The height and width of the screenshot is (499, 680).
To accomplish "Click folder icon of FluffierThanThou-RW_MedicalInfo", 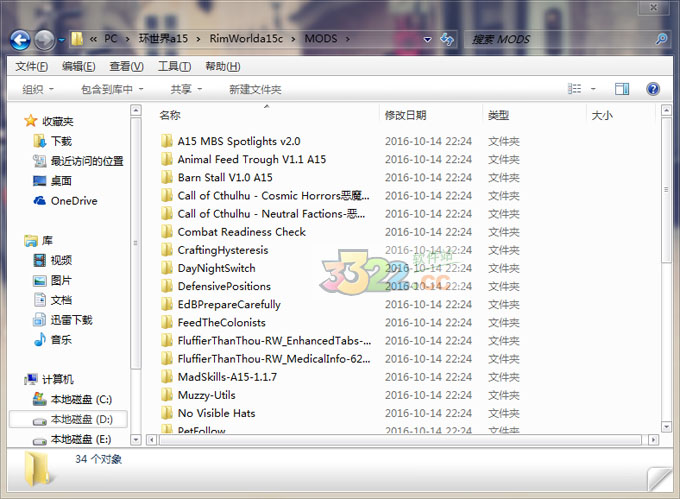I will [x=167, y=359].
